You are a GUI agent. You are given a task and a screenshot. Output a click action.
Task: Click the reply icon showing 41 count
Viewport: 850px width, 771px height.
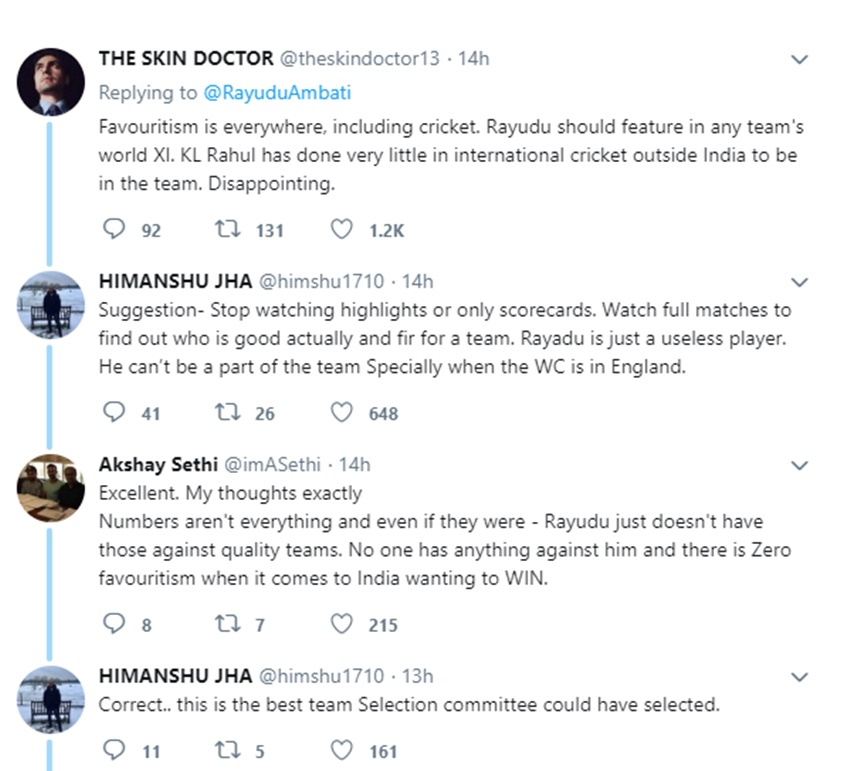coord(115,412)
